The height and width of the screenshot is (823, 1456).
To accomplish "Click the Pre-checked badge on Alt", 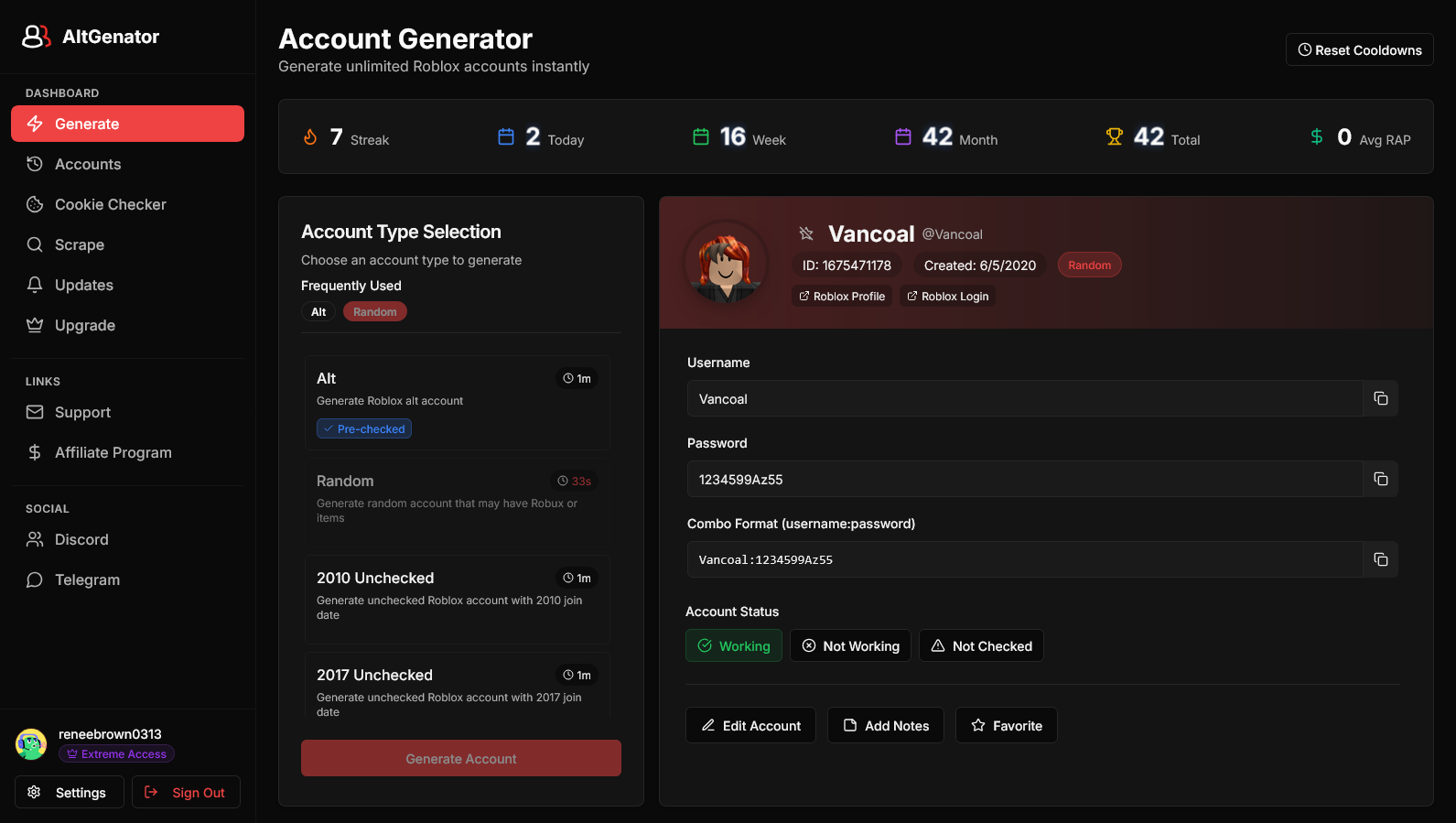I will (x=364, y=428).
